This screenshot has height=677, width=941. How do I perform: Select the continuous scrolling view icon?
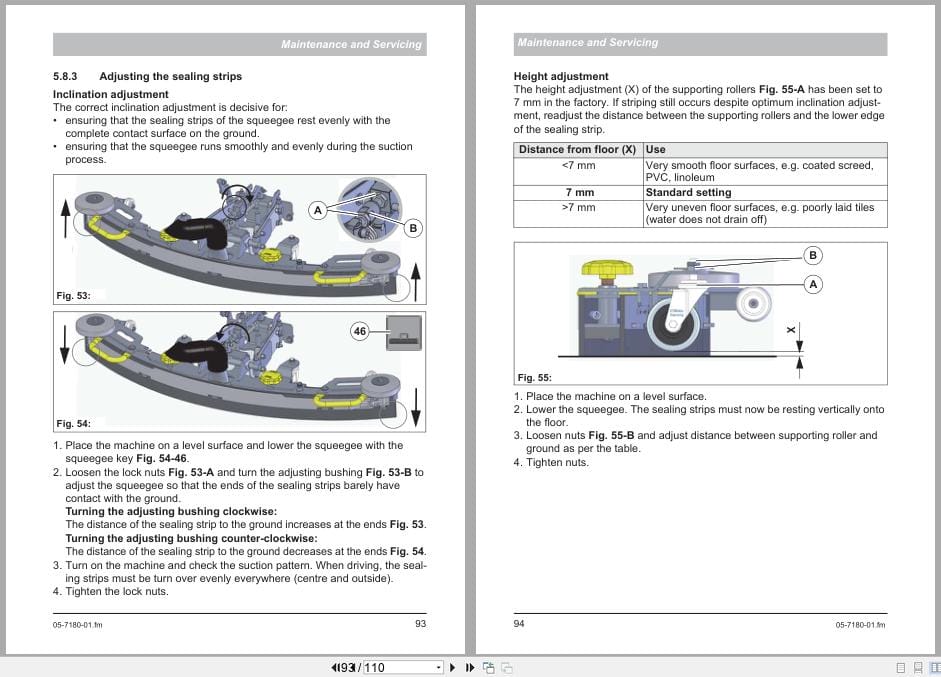click(918, 666)
